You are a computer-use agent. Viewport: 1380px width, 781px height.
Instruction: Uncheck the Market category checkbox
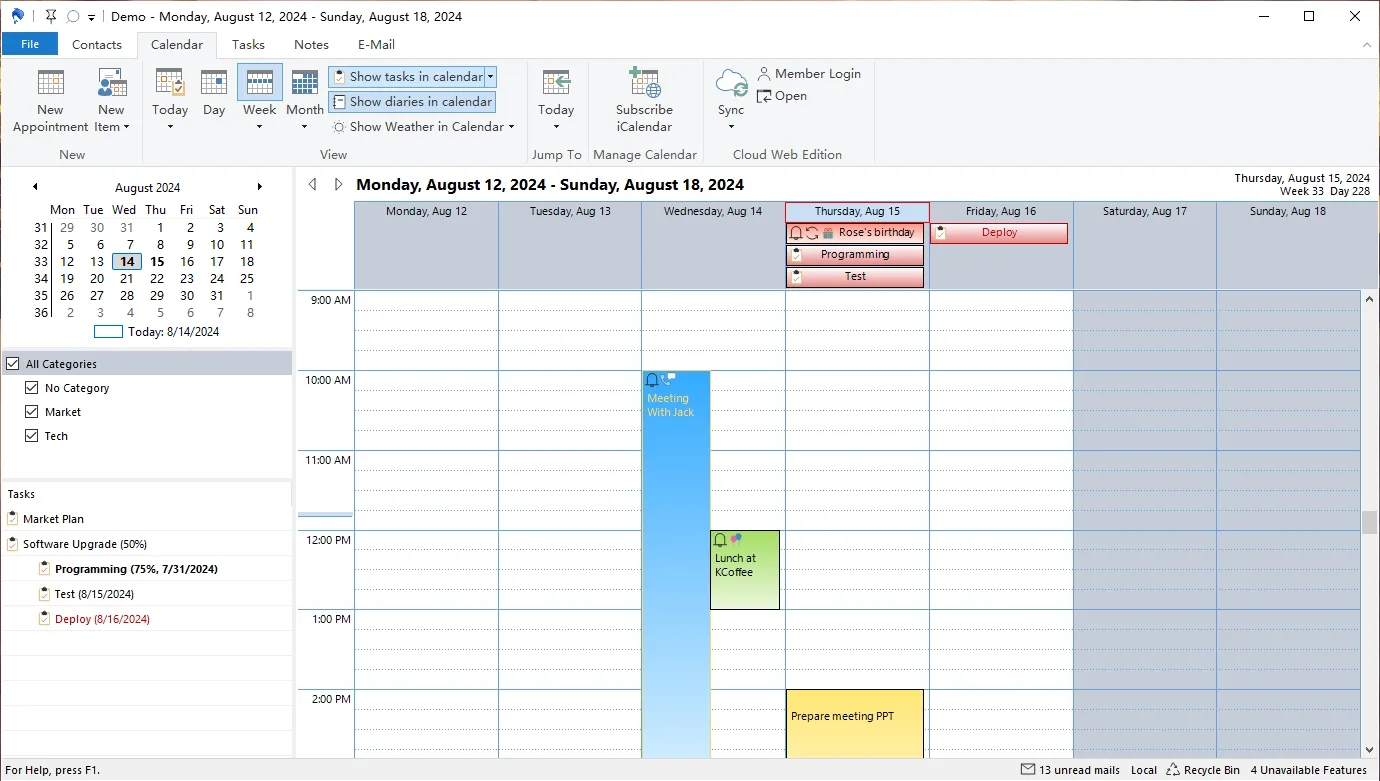(x=32, y=412)
